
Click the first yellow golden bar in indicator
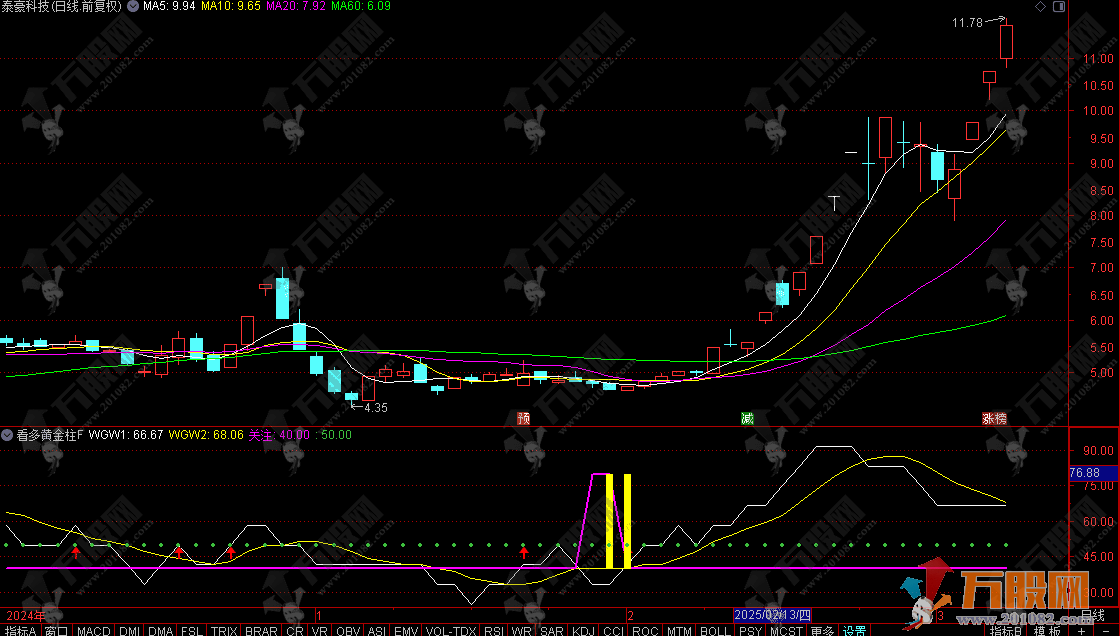pos(609,521)
